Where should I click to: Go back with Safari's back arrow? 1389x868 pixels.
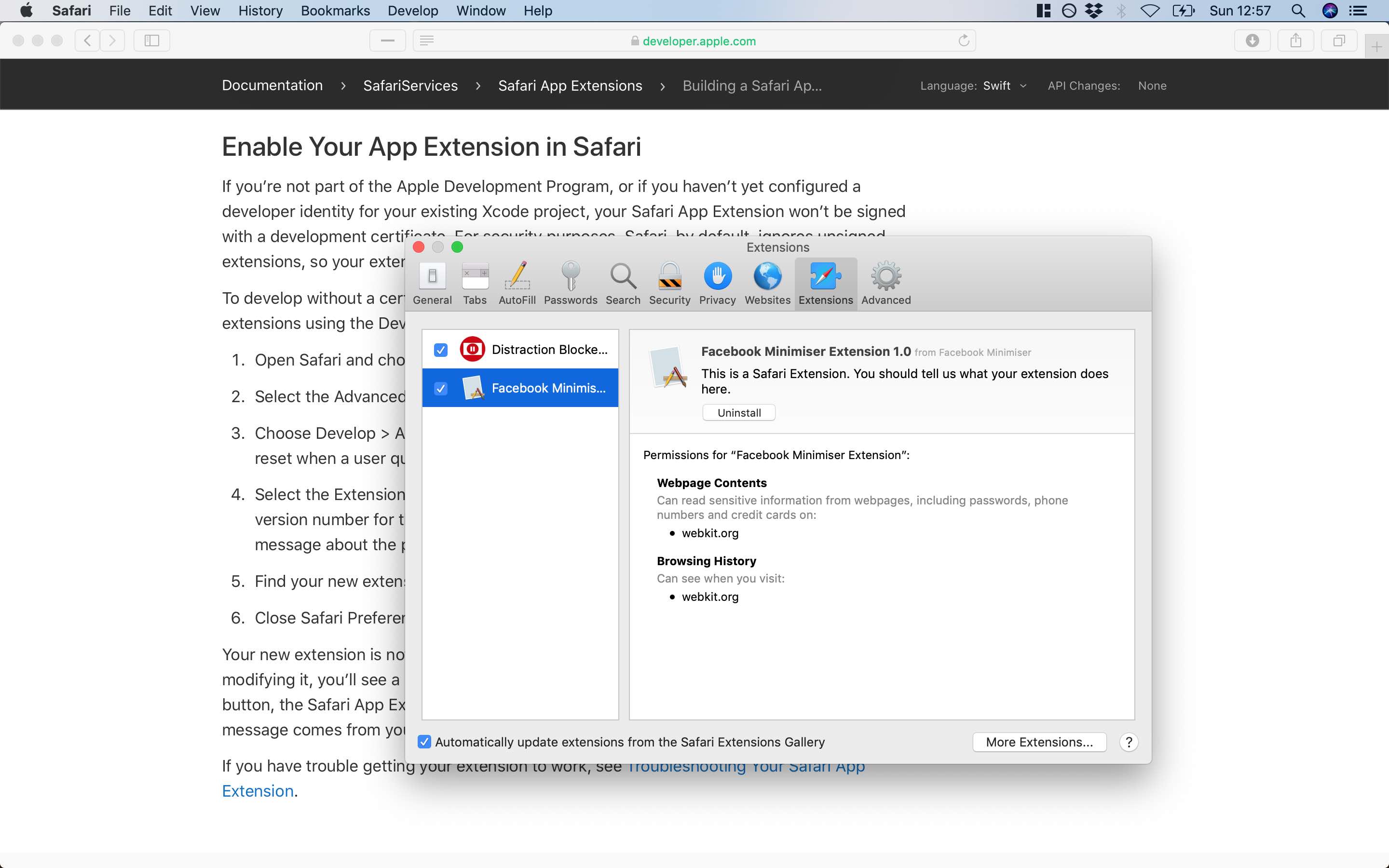pyautogui.click(x=87, y=41)
